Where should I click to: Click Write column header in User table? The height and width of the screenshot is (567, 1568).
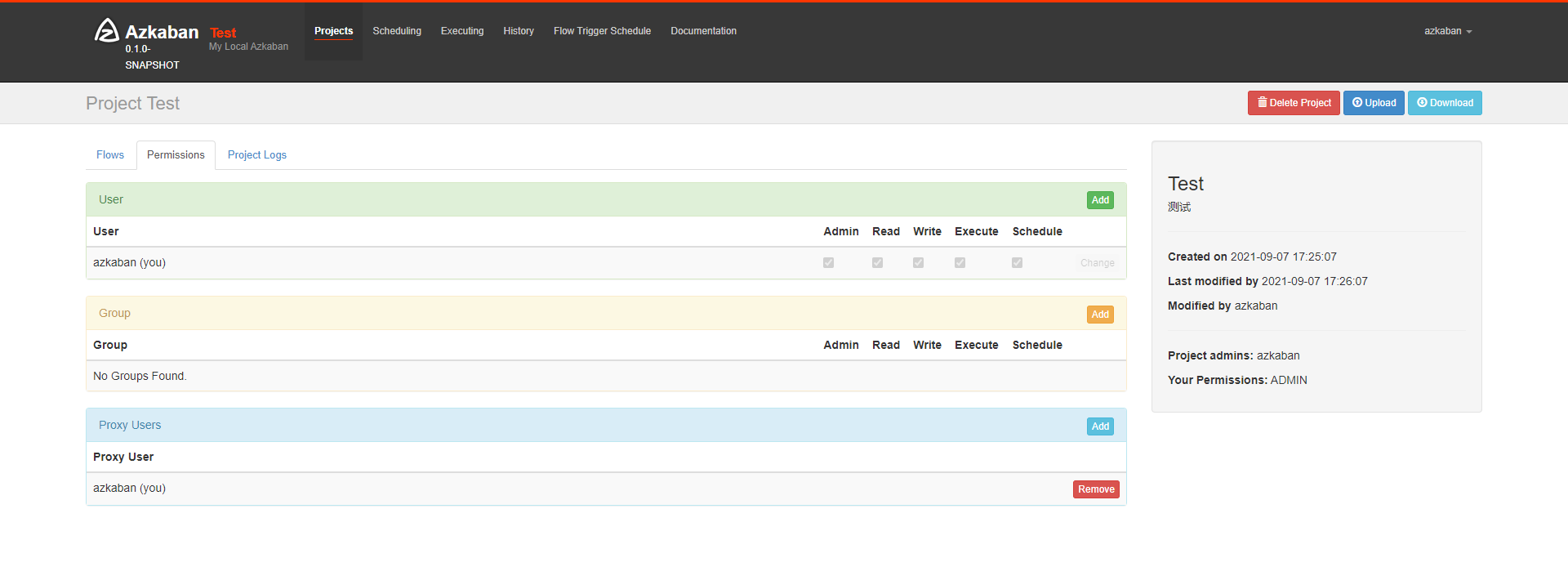coord(927,231)
